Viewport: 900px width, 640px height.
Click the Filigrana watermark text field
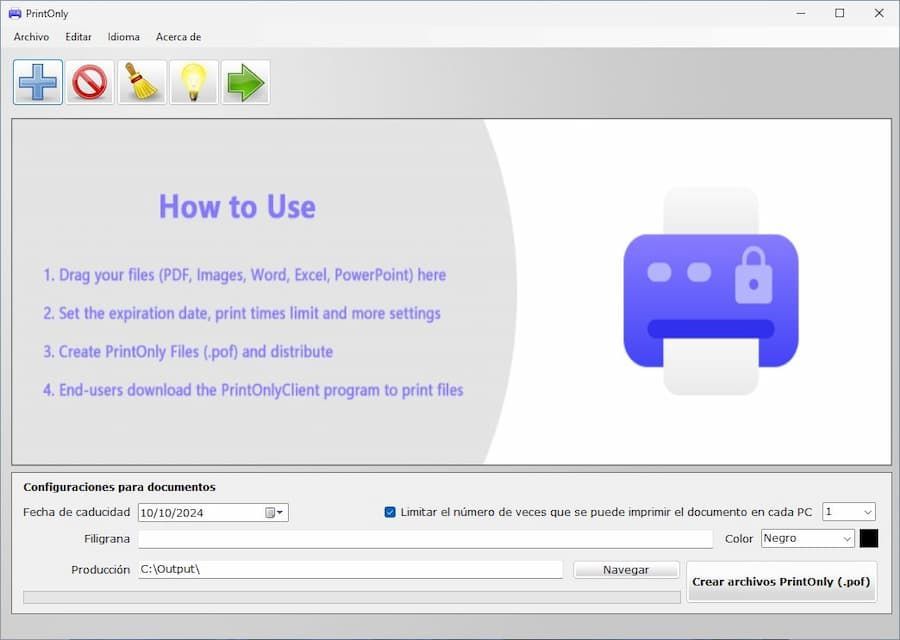coord(425,539)
